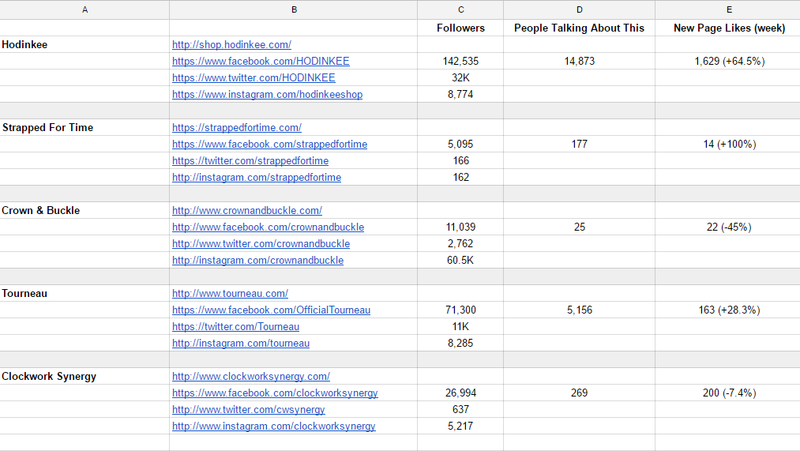Image resolution: width=800 pixels, height=451 pixels.
Task: Select the 32K followers cell
Action: (x=461, y=78)
